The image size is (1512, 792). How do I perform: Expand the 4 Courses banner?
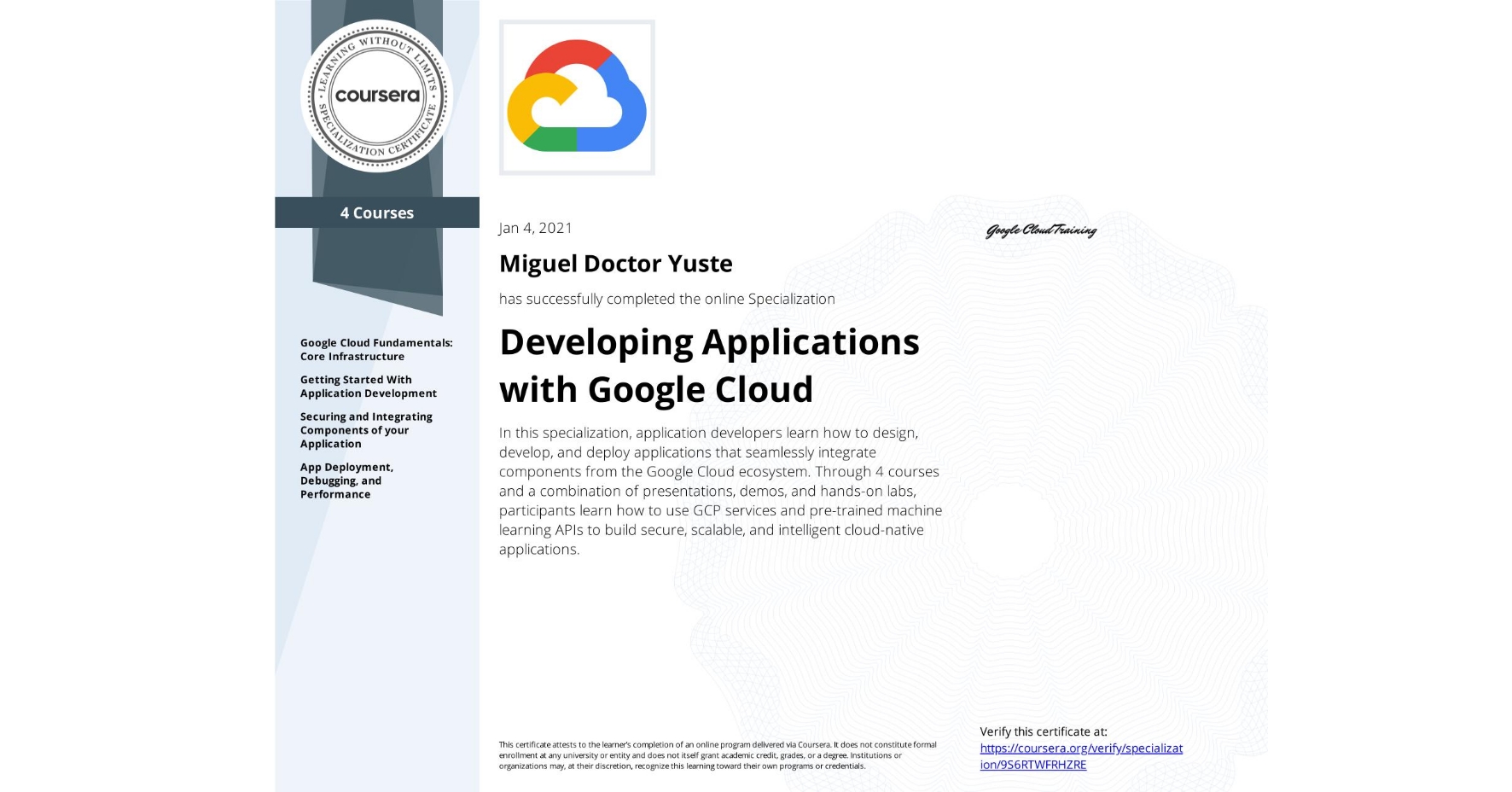tap(377, 213)
